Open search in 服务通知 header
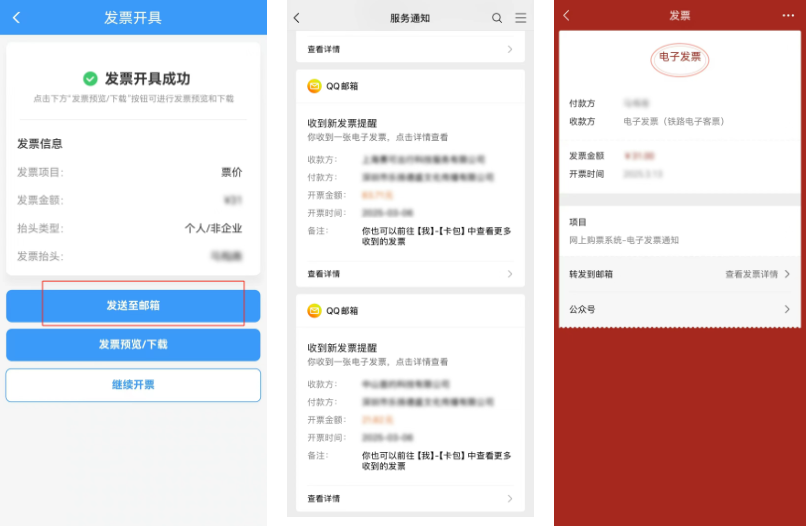The height and width of the screenshot is (526, 806). click(497, 18)
